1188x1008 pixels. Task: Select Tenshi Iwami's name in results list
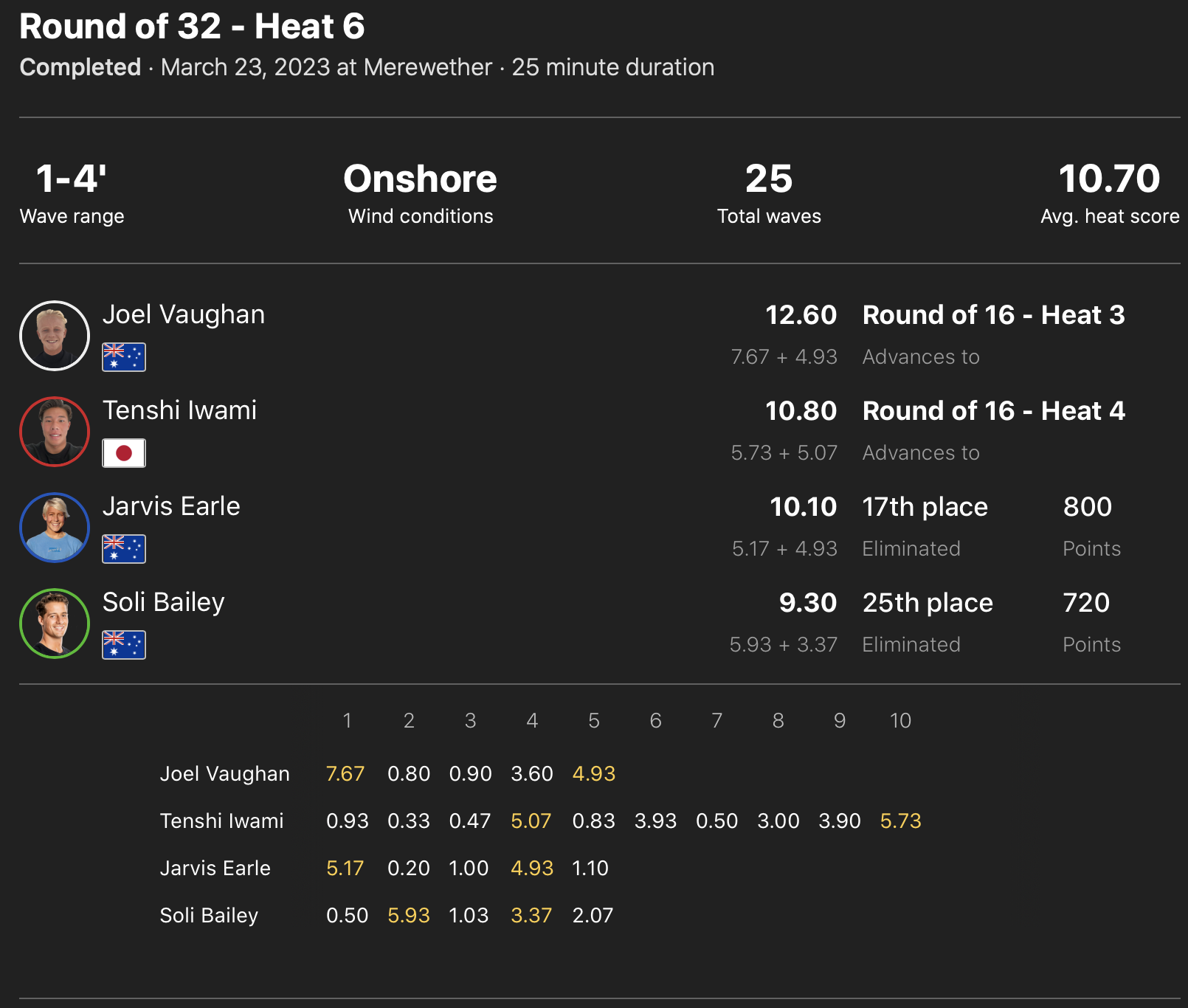click(x=180, y=411)
